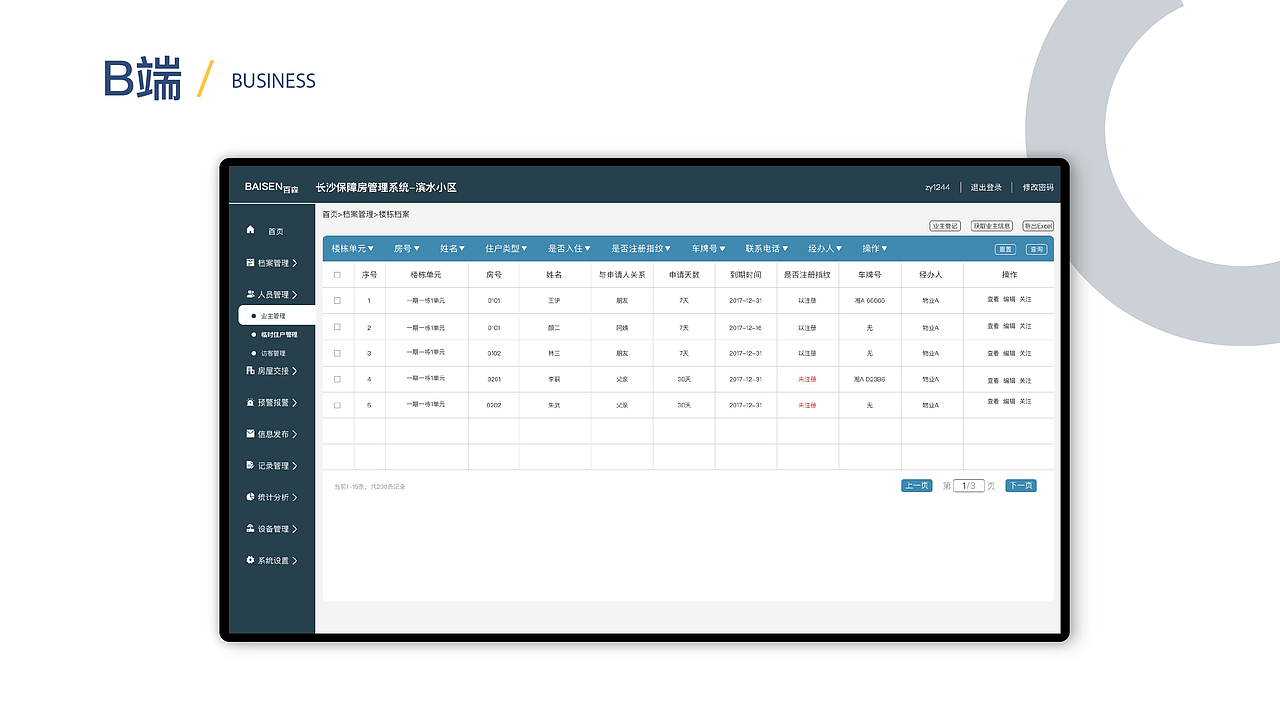Toggle the select-all checkbox in table header
This screenshot has width=1280, height=720.
click(x=337, y=275)
